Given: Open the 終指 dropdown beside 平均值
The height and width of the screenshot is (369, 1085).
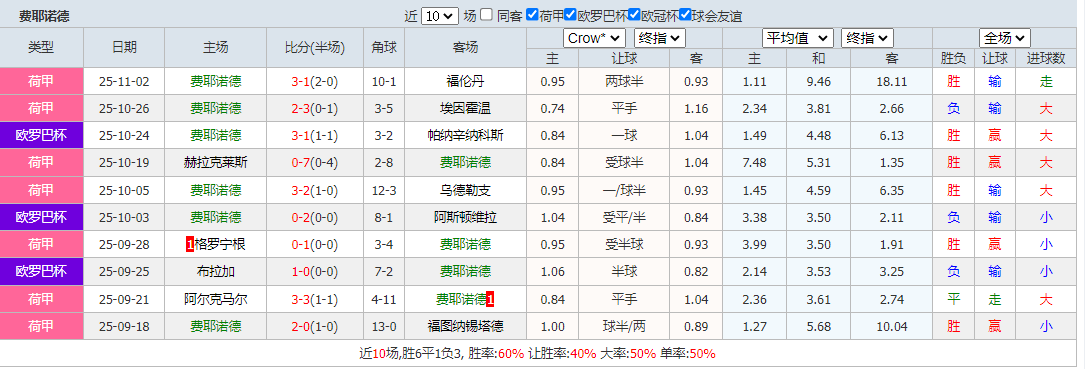Looking at the screenshot, I should point(868,38).
